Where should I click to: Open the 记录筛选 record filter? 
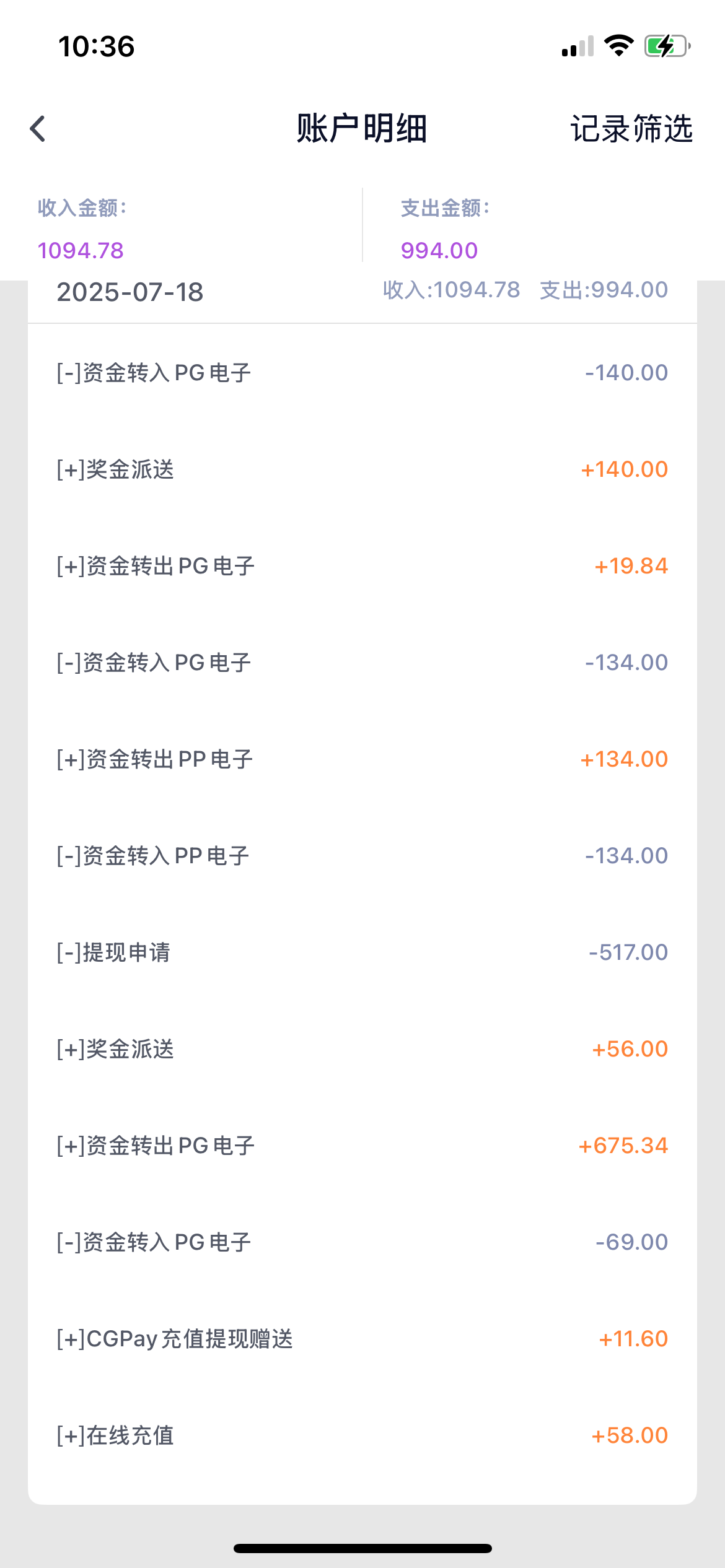tap(631, 129)
